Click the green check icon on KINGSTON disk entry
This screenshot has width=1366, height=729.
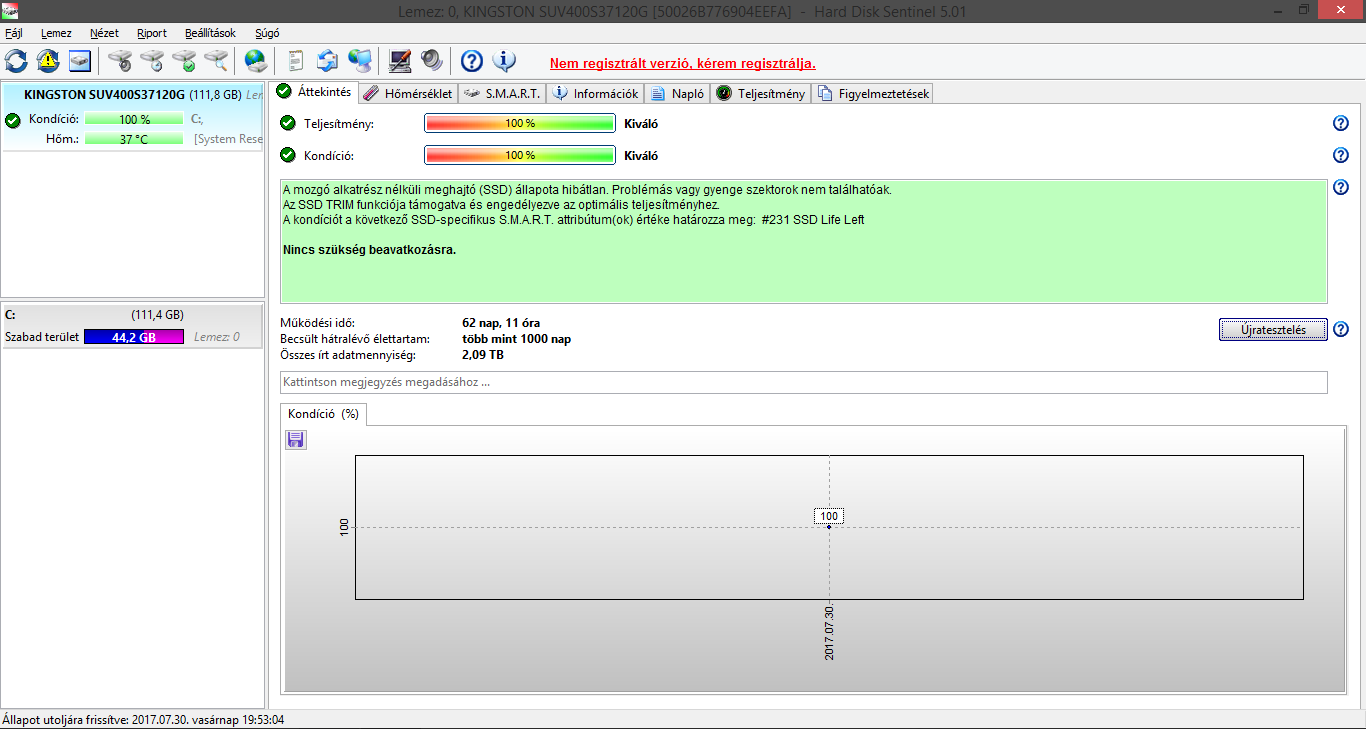click(x=12, y=120)
